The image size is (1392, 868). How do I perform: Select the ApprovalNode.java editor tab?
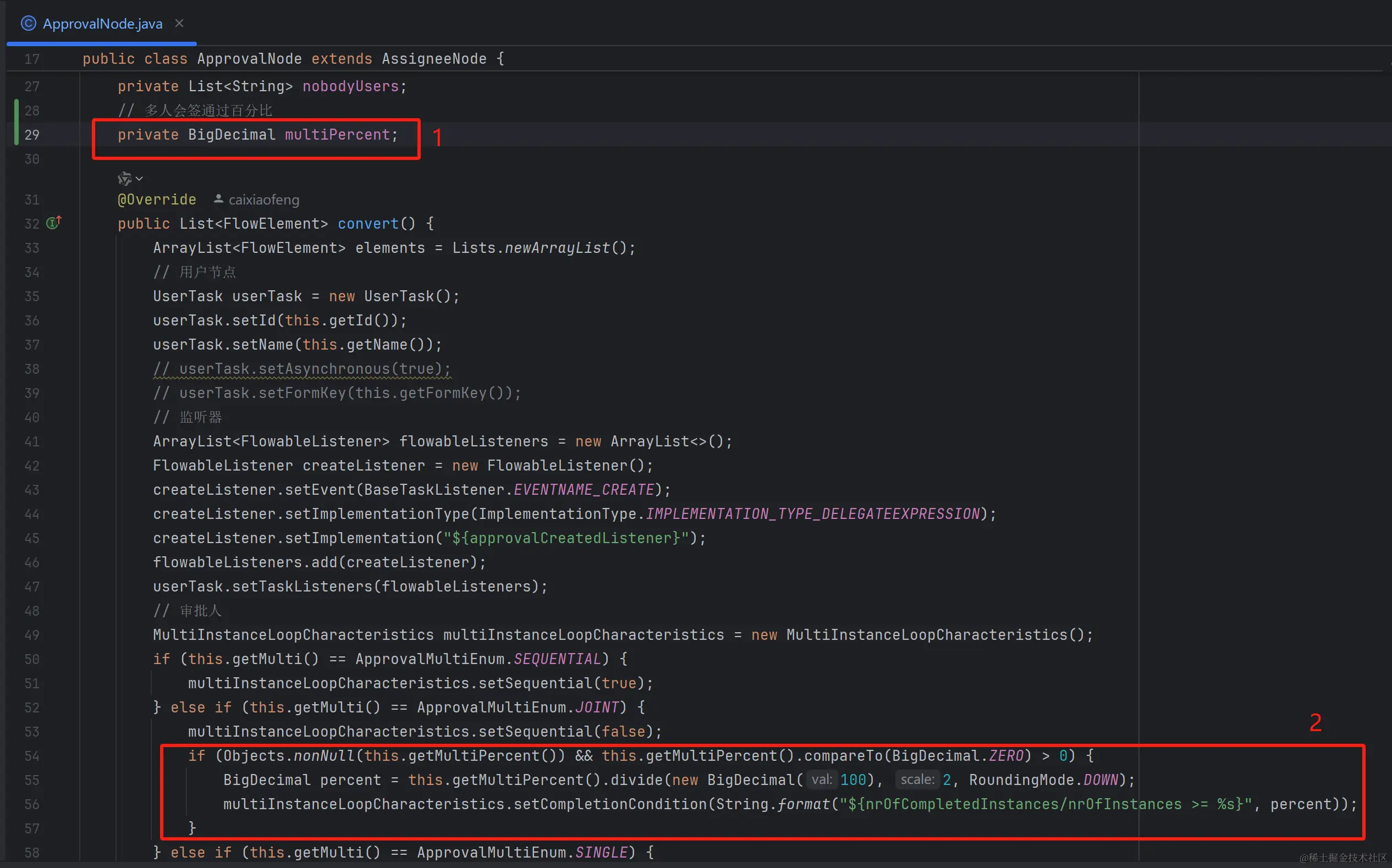point(102,24)
